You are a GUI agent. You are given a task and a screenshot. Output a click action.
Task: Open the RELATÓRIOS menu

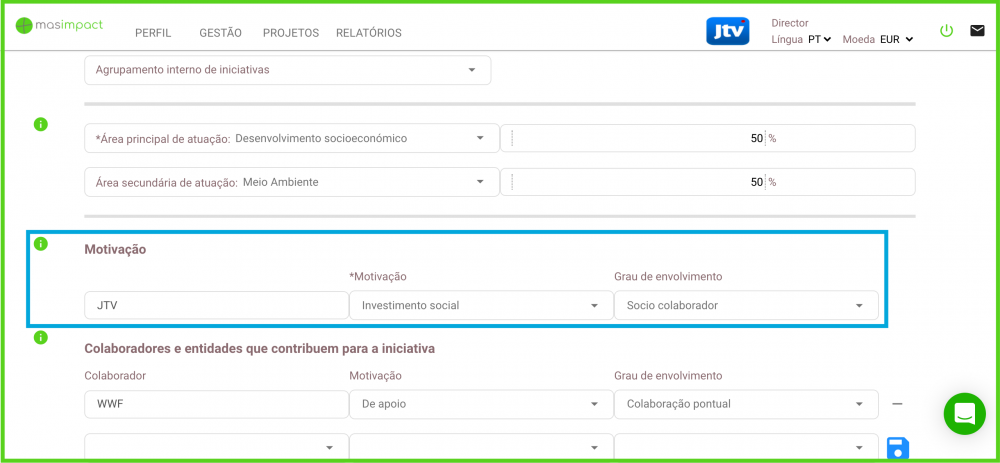369,33
